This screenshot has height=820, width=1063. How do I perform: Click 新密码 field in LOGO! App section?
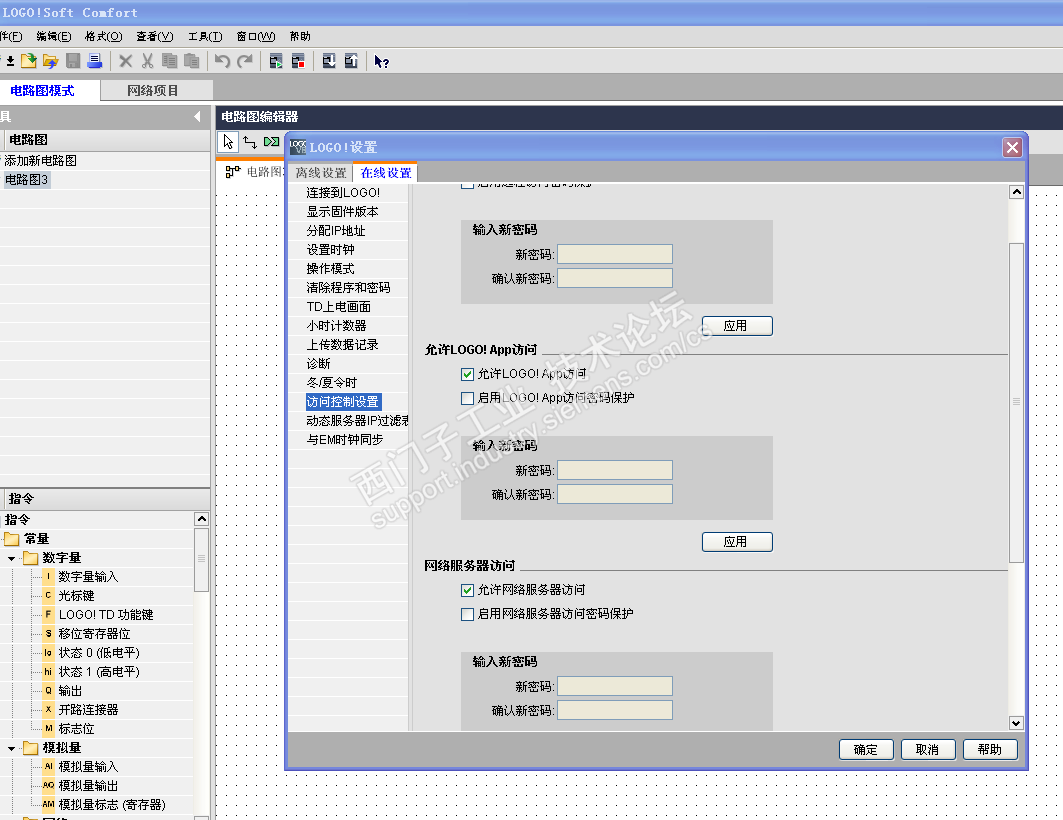615,470
